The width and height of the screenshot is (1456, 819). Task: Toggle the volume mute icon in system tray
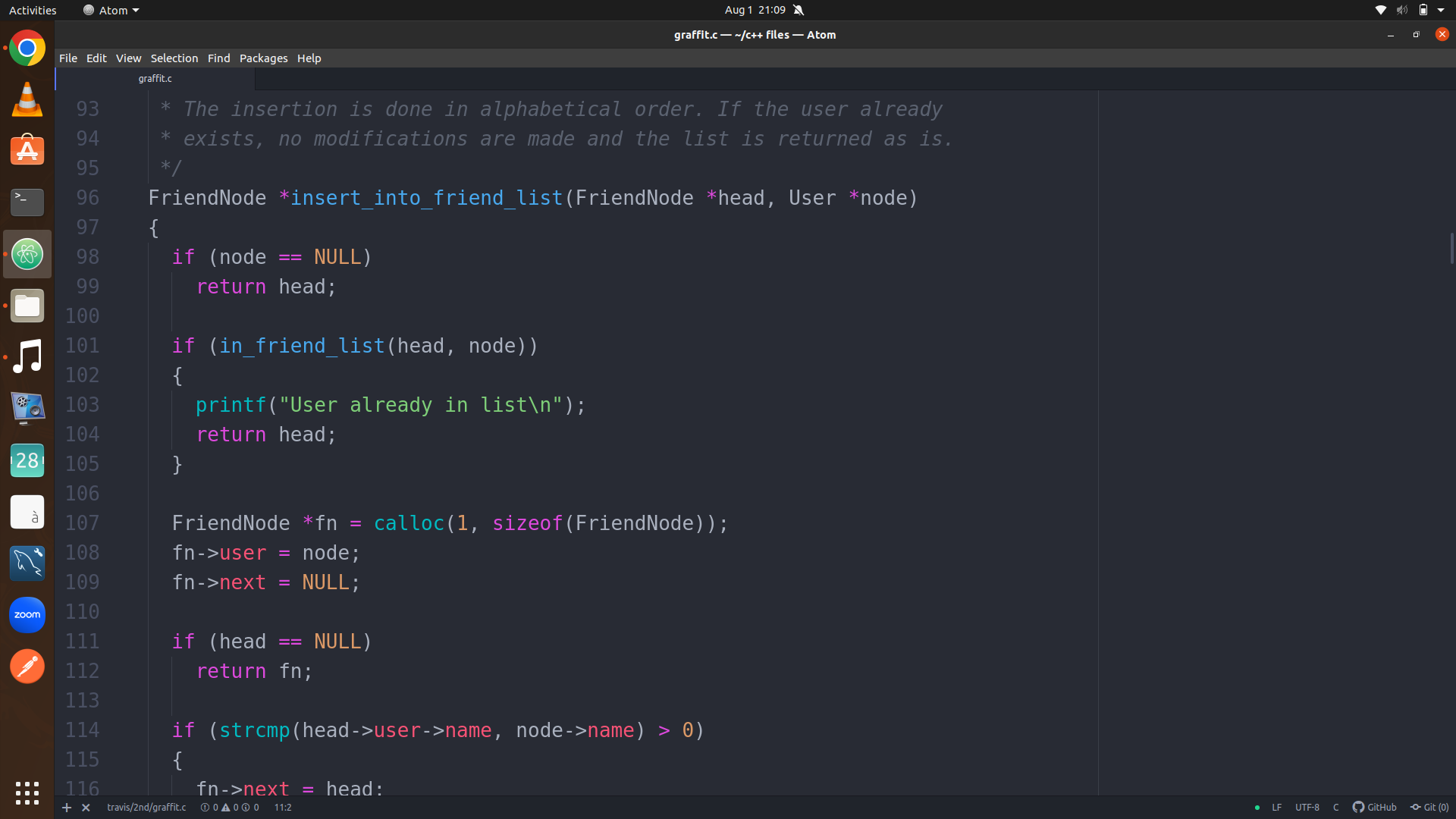pos(1402,10)
